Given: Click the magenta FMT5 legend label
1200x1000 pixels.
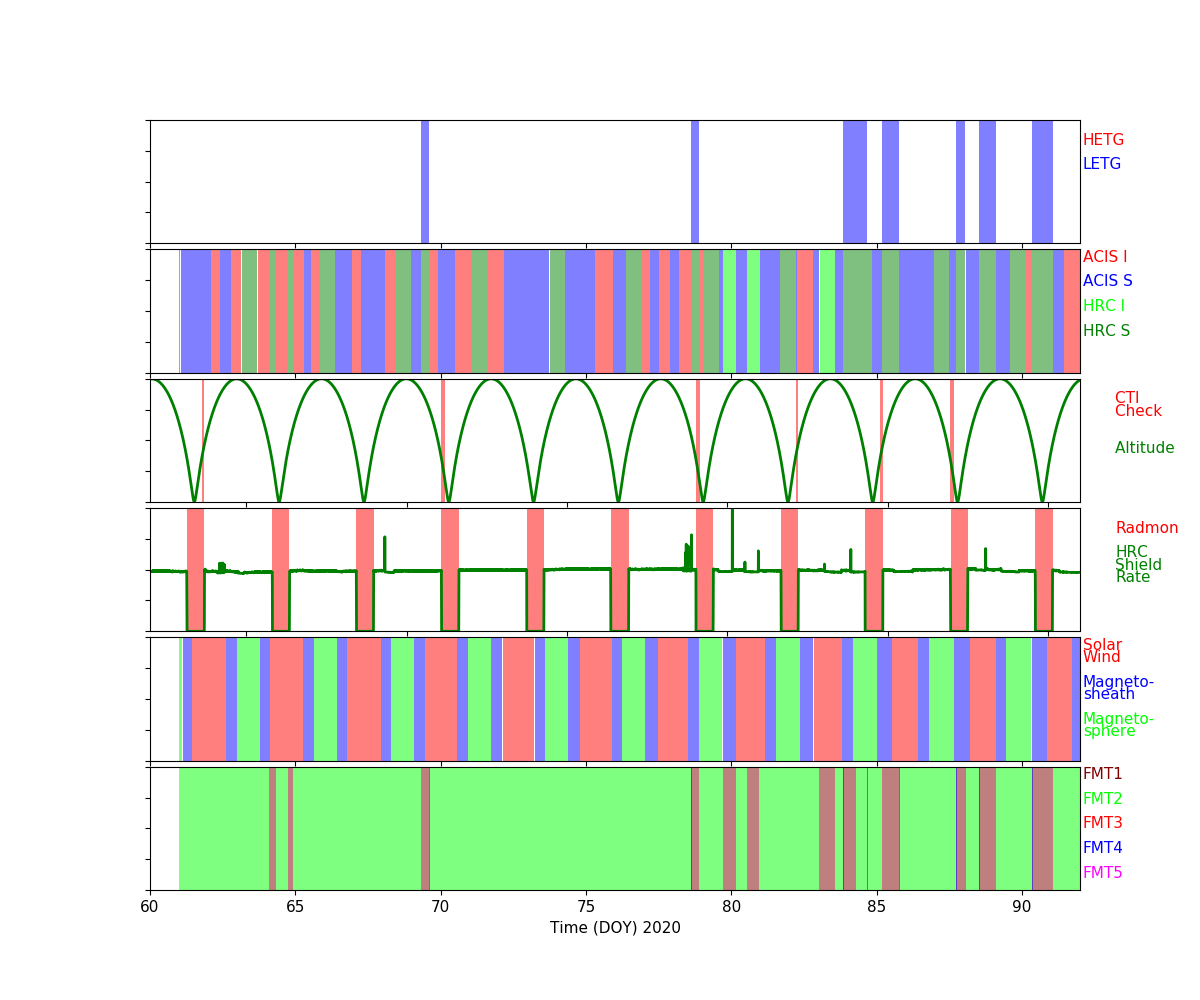Looking at the screenshot, I should 1102,873.
